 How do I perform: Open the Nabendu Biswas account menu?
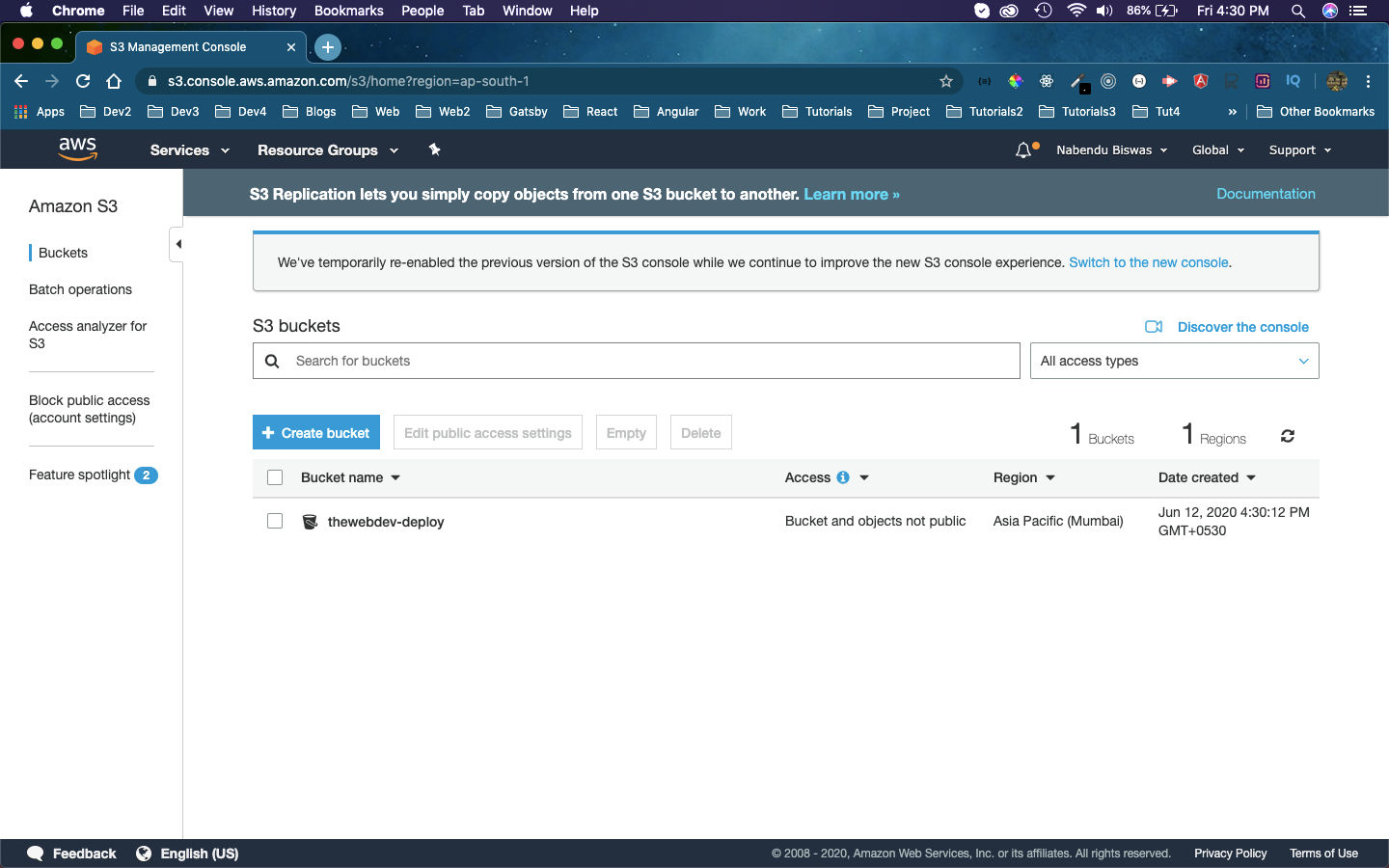[x=1112, y=150]
